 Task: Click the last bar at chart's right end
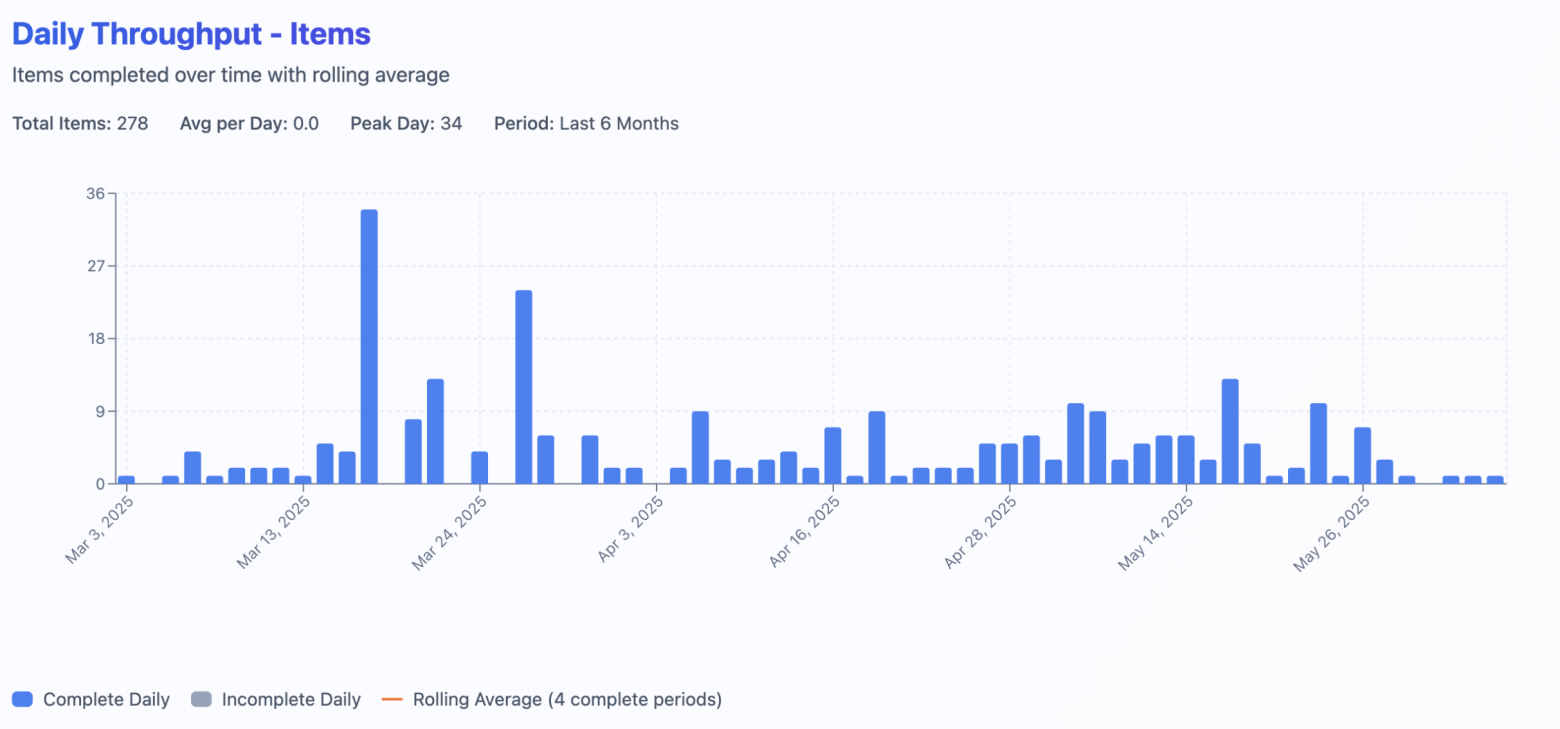pos(1495,480)
